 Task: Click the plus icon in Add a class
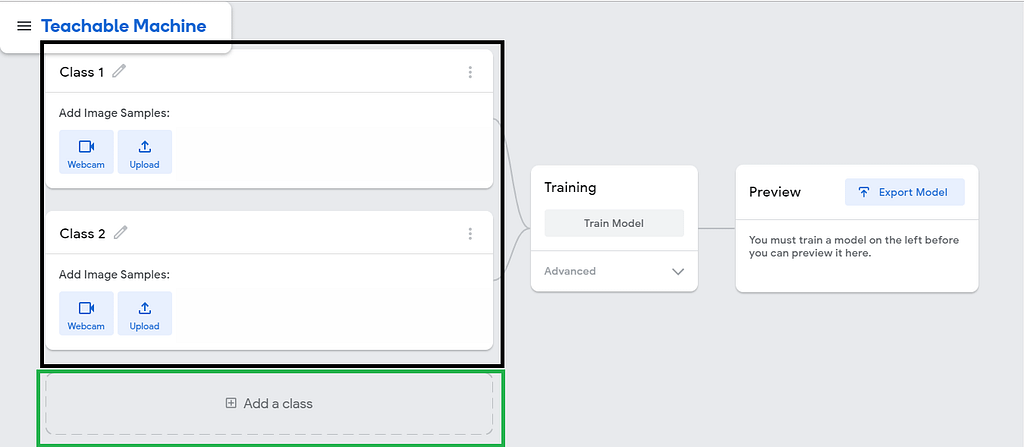(231, 403)
